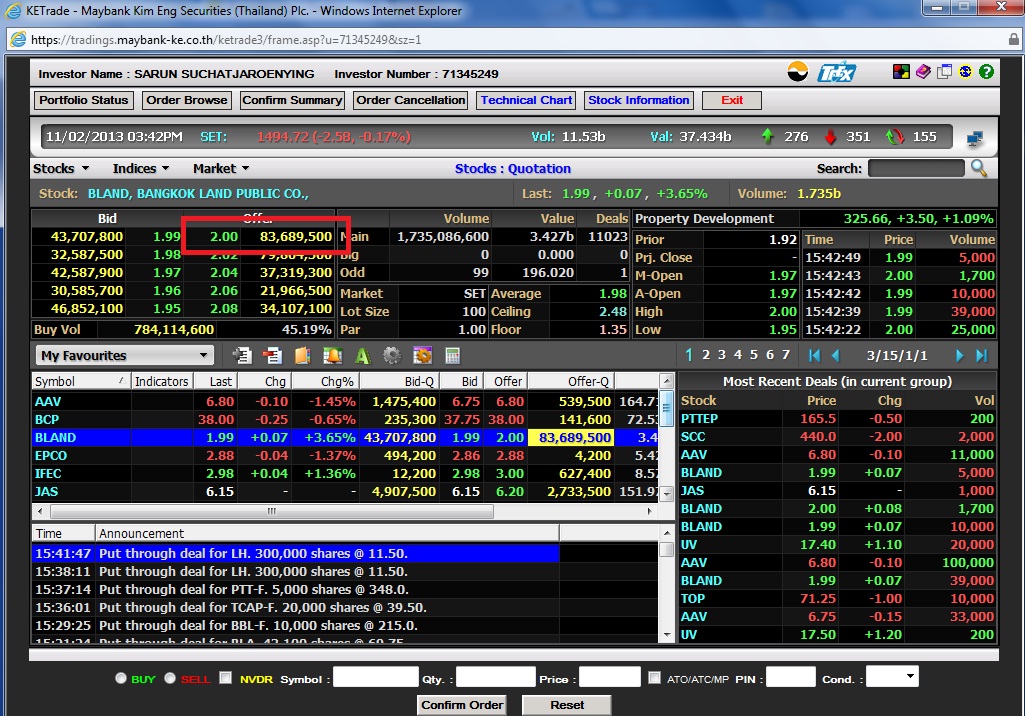Open the orange folder book icon
The image size is (1025, 716).
[x=302, y=356]
